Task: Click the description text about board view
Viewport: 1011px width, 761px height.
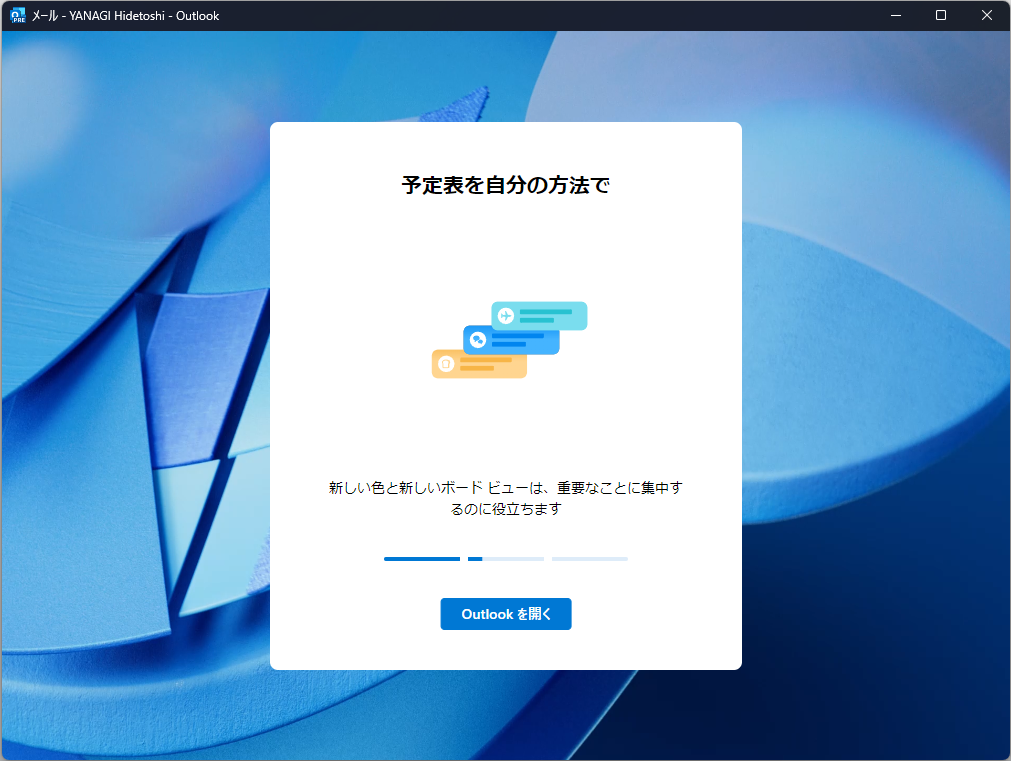Action: (x=505, y=496)
